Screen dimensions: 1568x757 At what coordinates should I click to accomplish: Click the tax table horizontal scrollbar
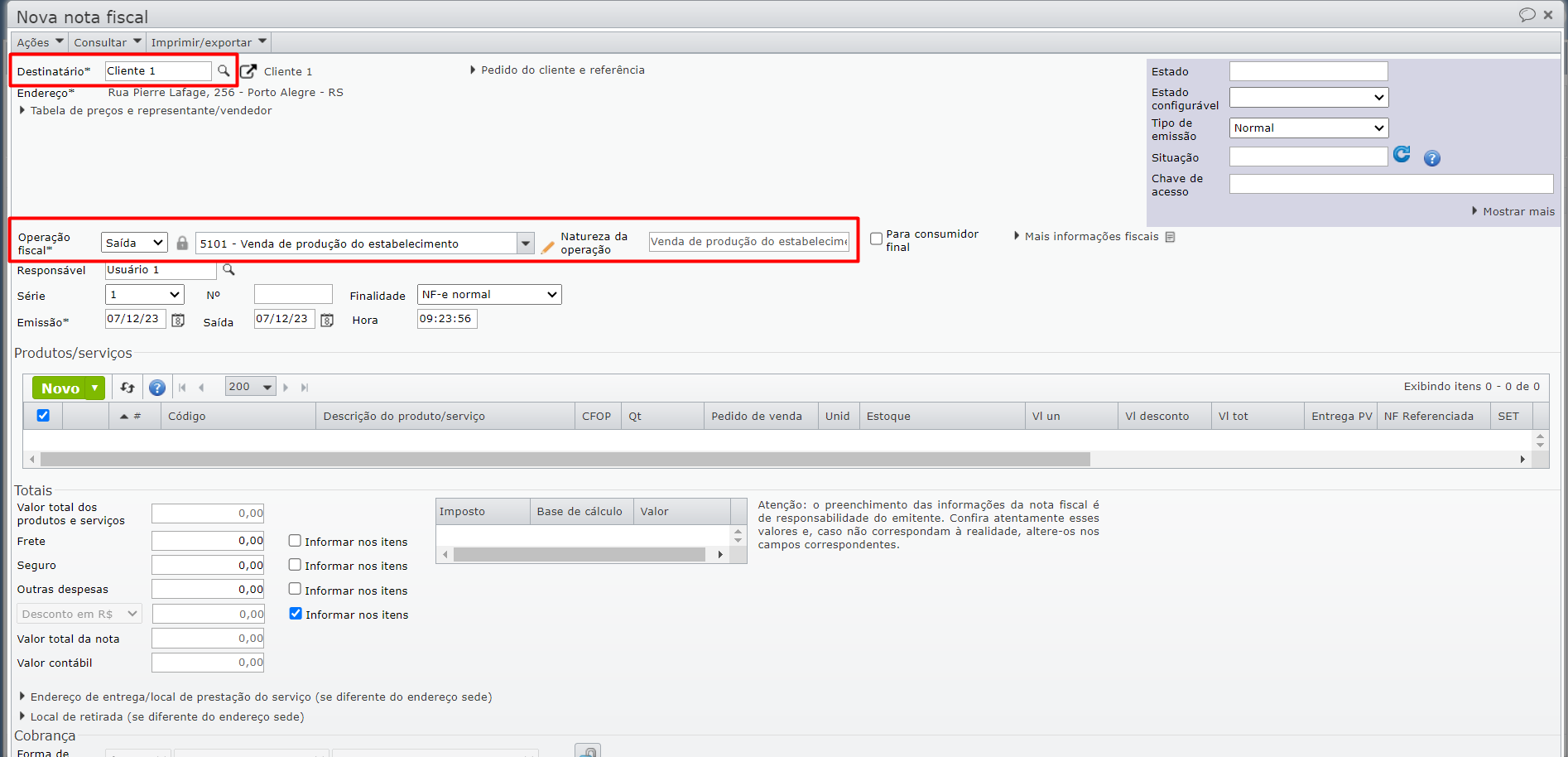point(580,555)
